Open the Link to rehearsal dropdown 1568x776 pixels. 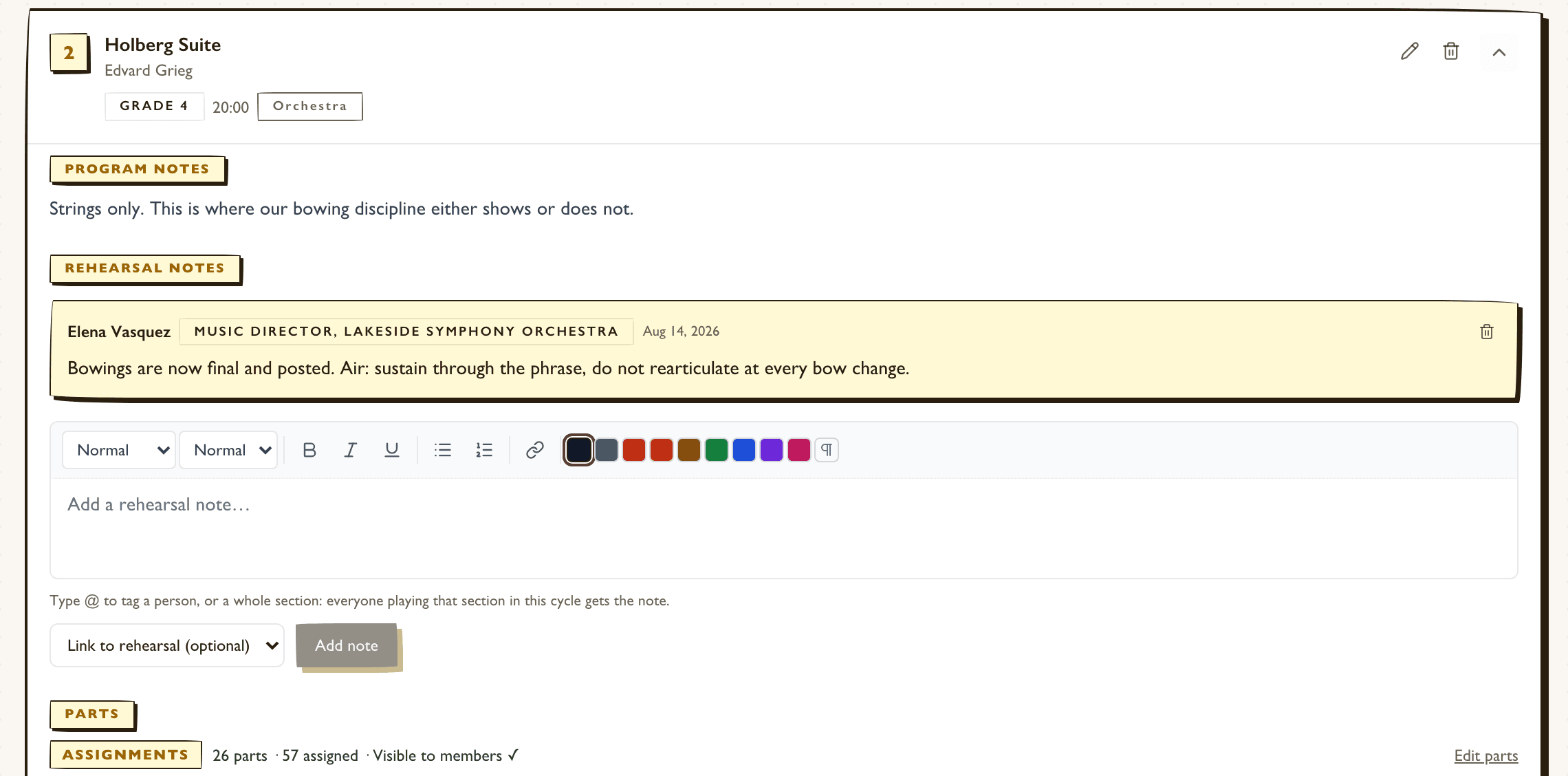167,645
